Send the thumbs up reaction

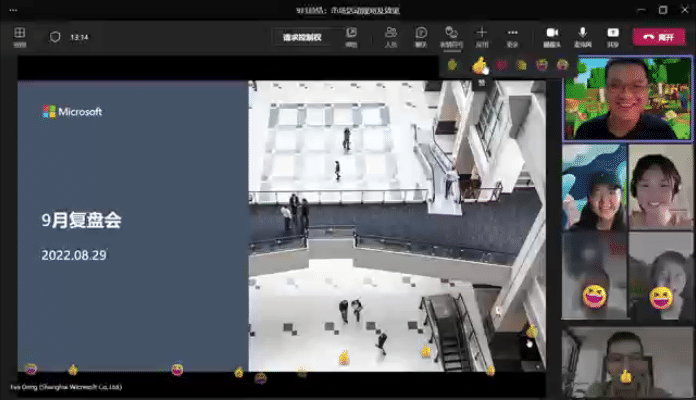pyautogui.click(x=479, y=65)
